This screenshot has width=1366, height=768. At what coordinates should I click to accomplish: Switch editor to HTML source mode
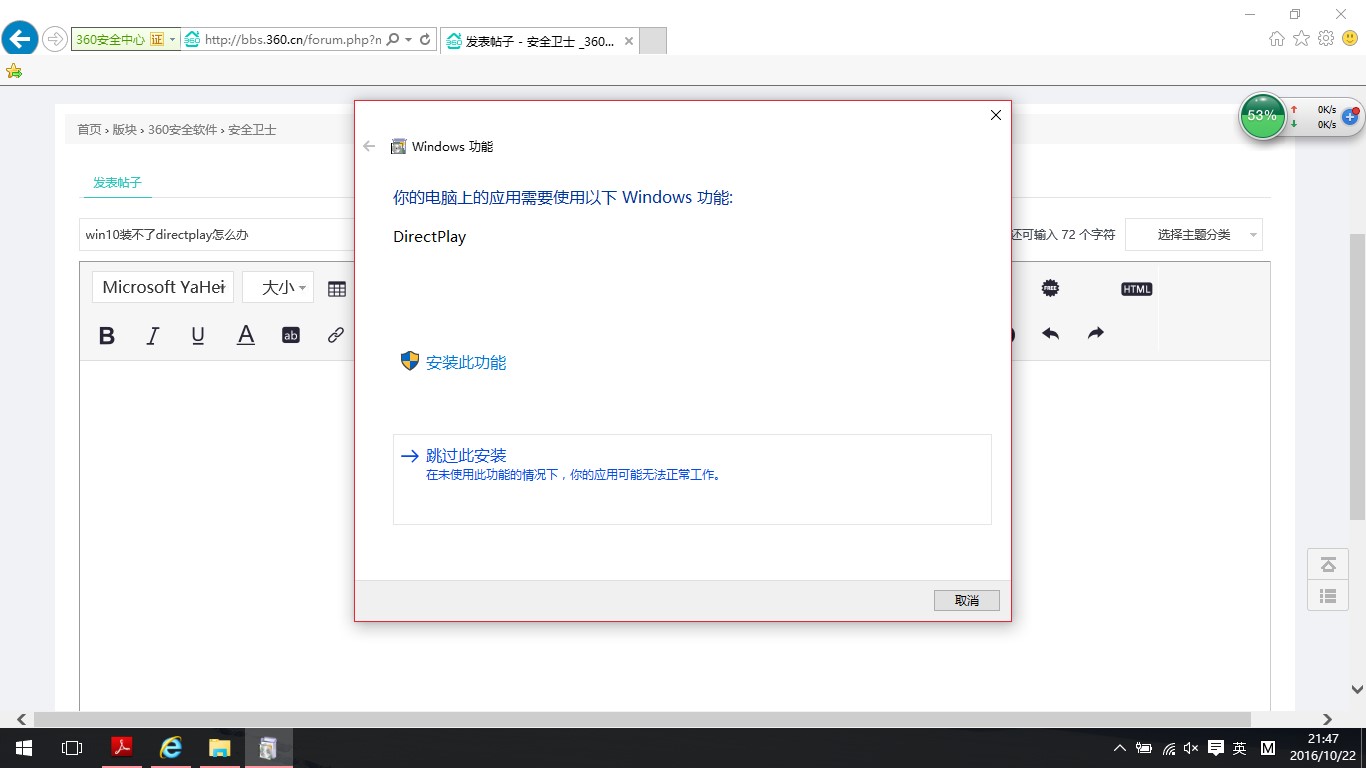click(x=1137, y=289)
